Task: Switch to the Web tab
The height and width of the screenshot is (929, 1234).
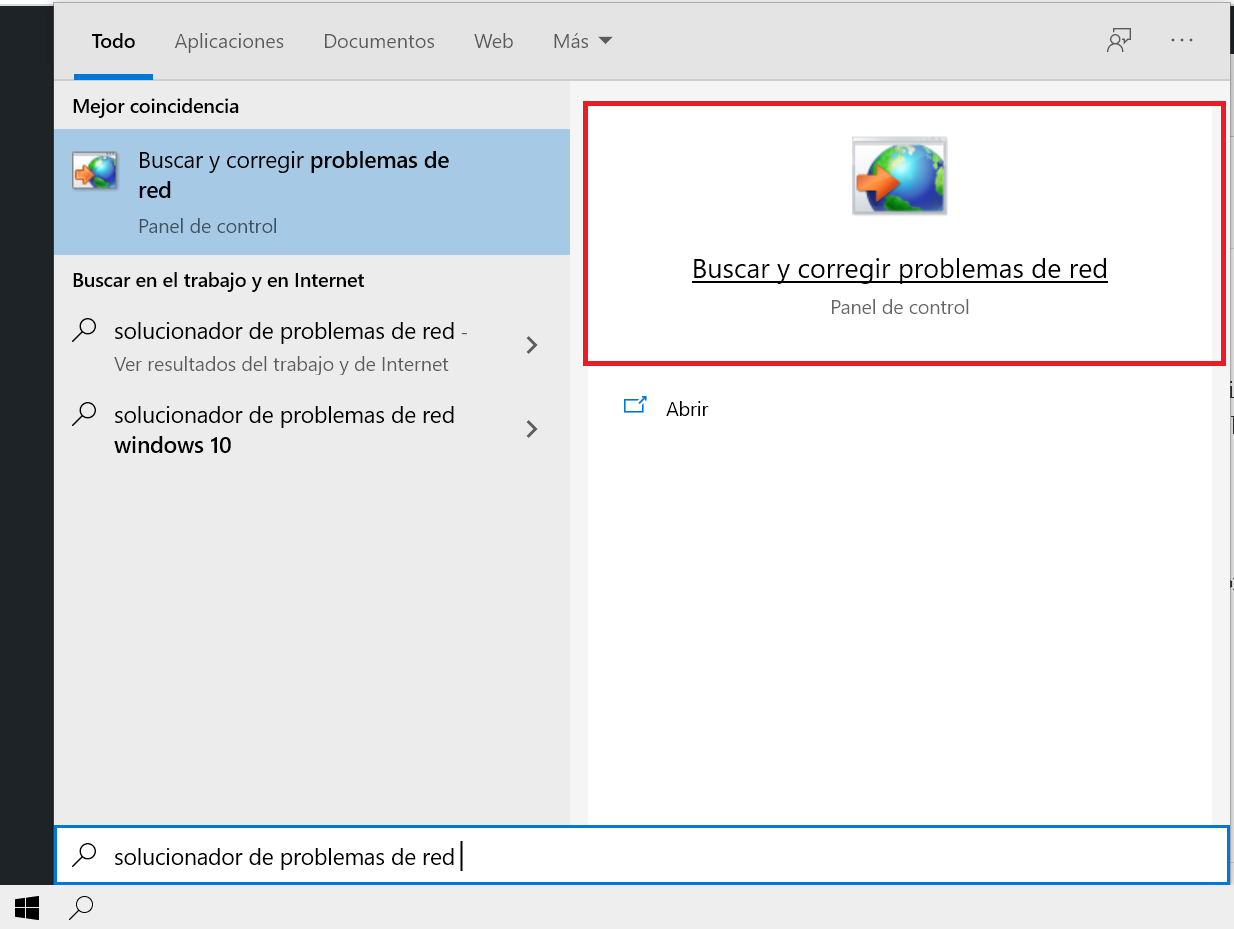Action: tap(493, 42)
